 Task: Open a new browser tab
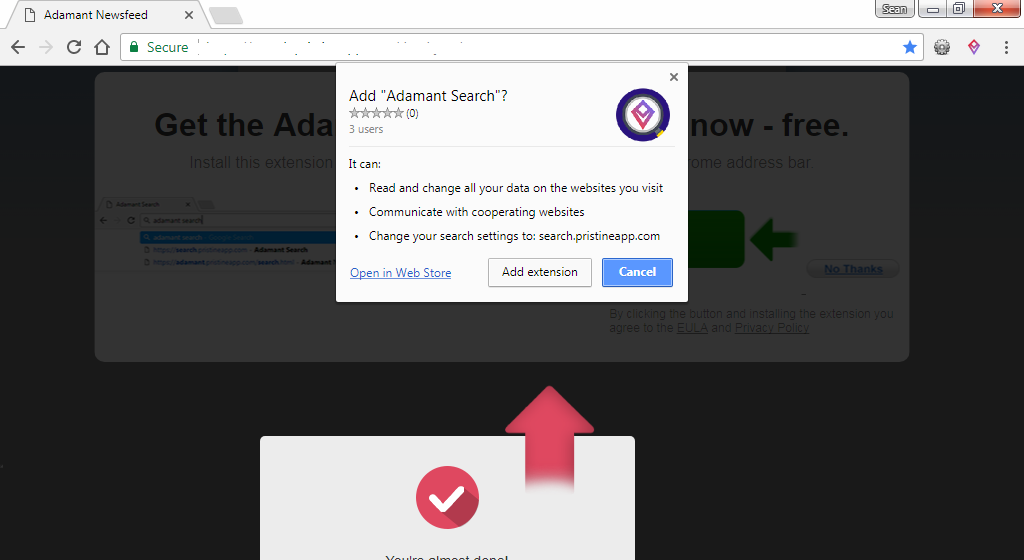point(226,16)
